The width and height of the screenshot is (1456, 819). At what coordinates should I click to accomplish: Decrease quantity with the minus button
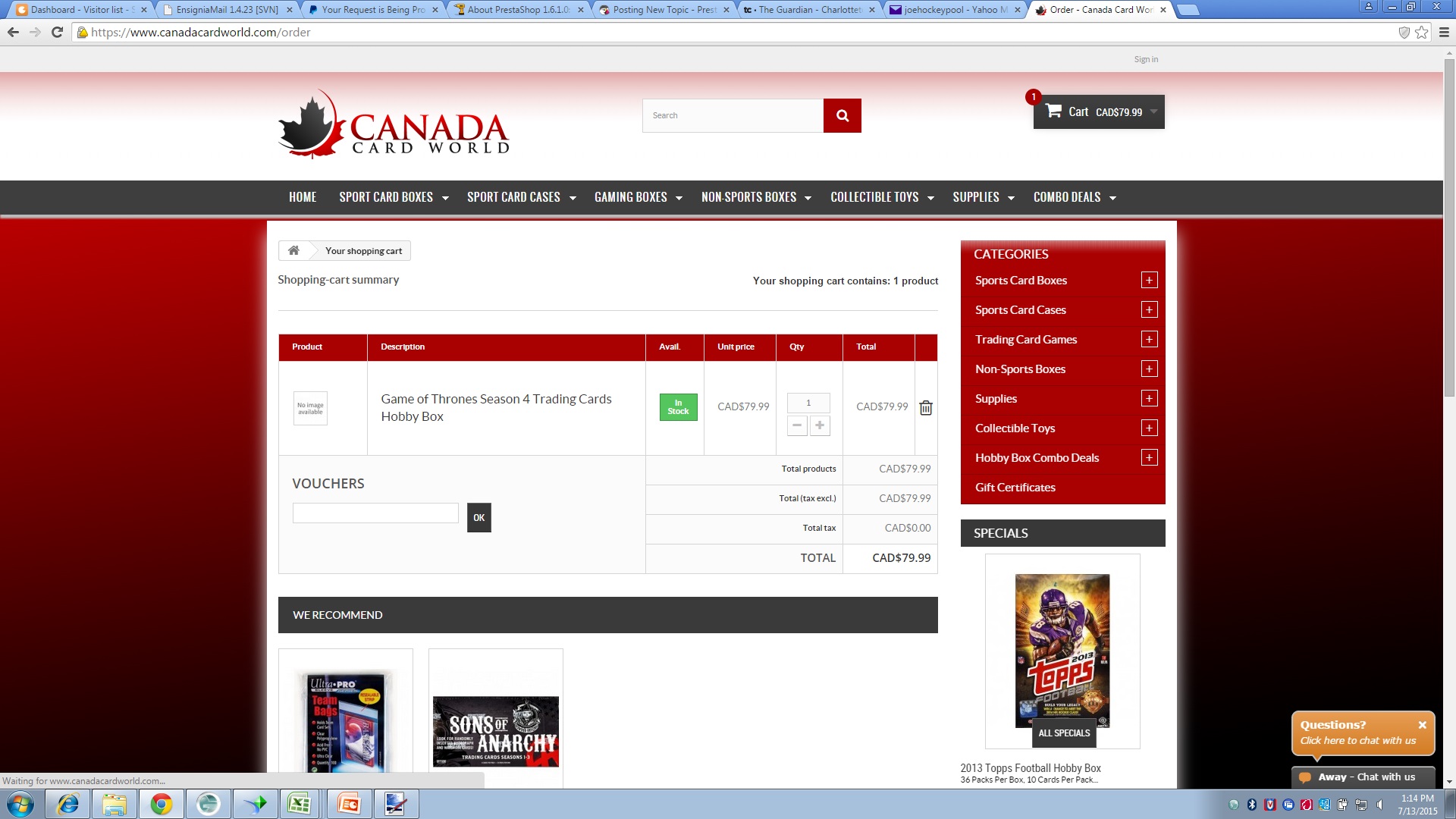[797, 425]
